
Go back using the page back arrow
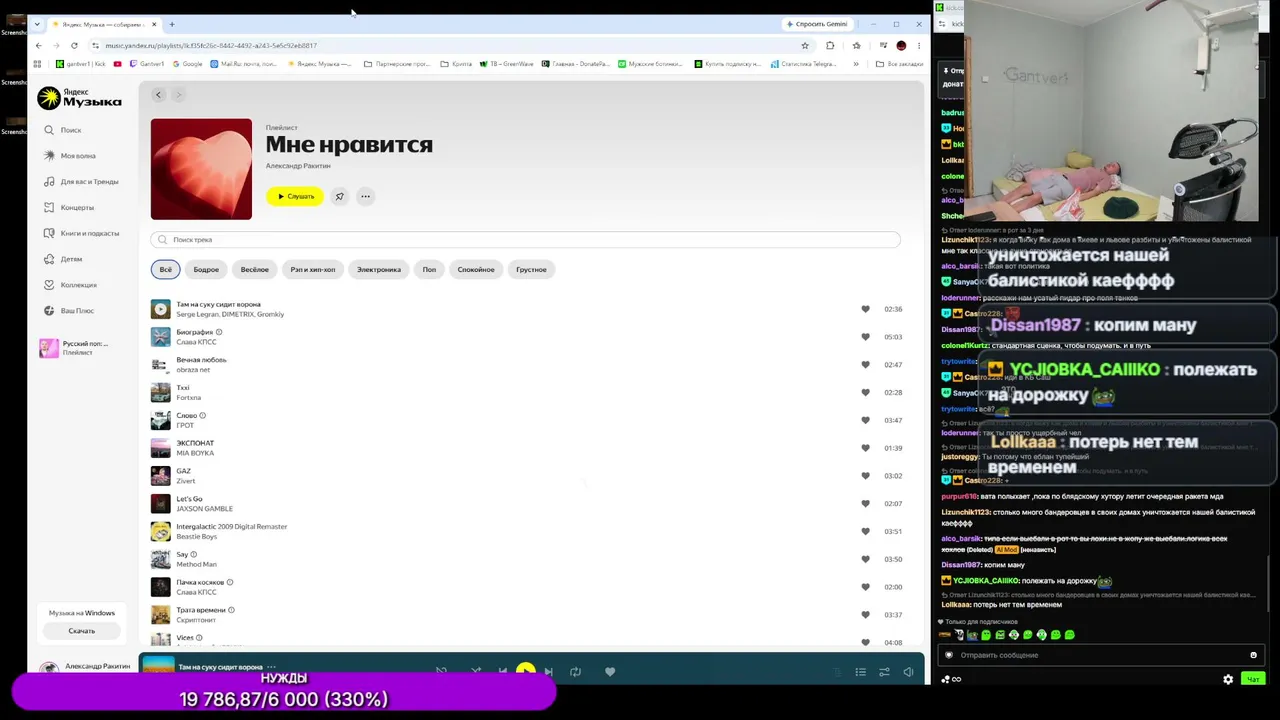click(x=158, y=95)
